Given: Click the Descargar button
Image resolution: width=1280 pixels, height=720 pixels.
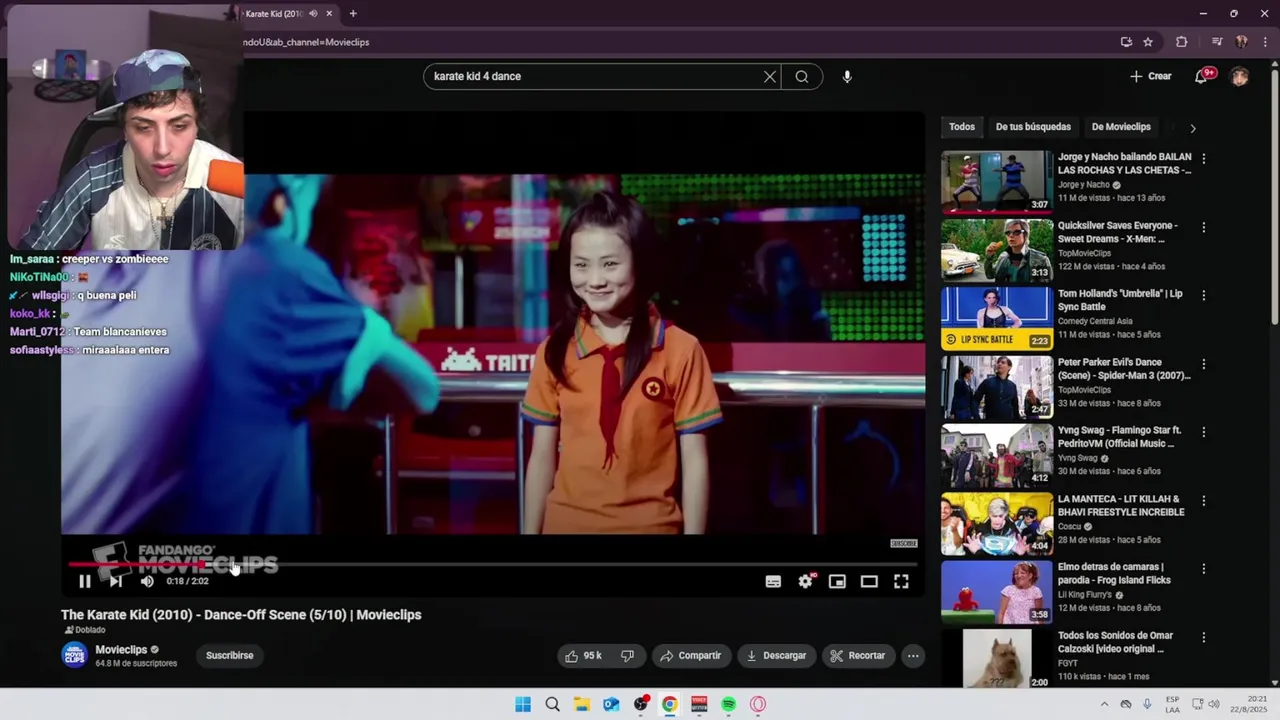Looking at the screenshot, I should 776,656.
